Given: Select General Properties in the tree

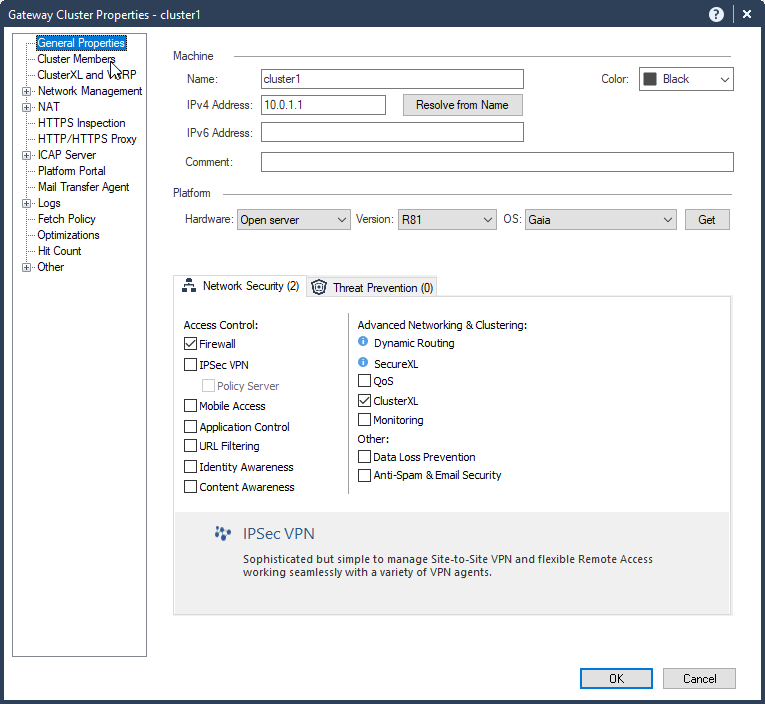Looking at the screenshot, I should tap(81, 43).
